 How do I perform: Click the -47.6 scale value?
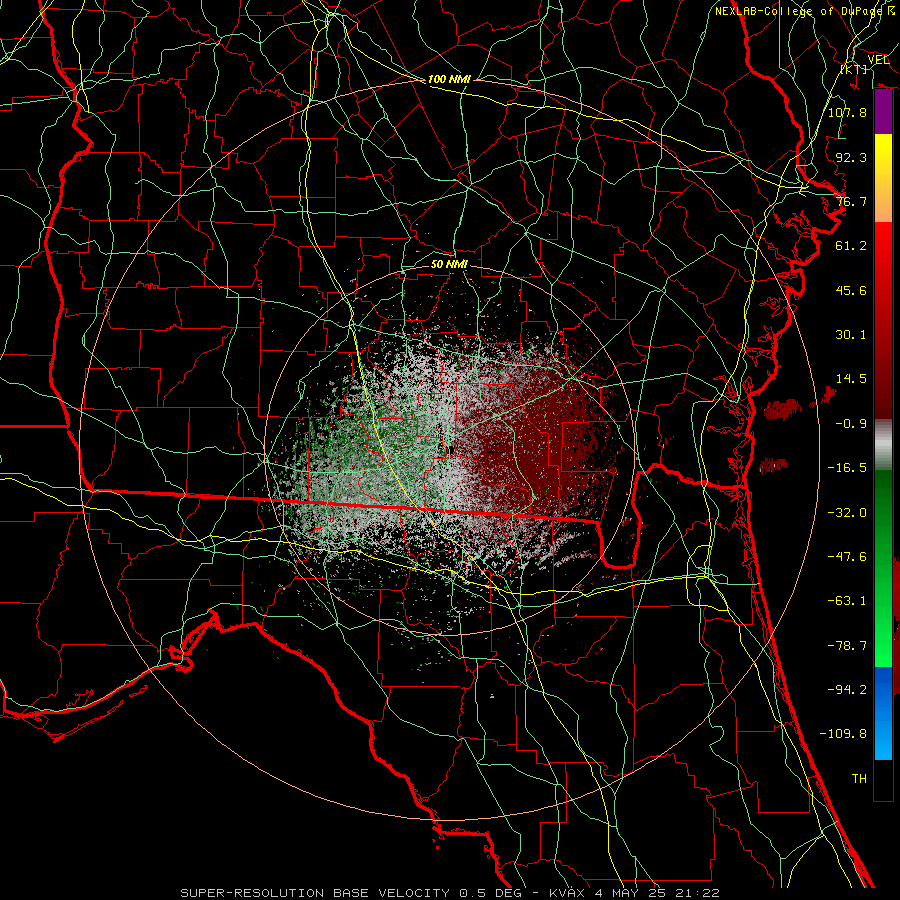point(847,557)
